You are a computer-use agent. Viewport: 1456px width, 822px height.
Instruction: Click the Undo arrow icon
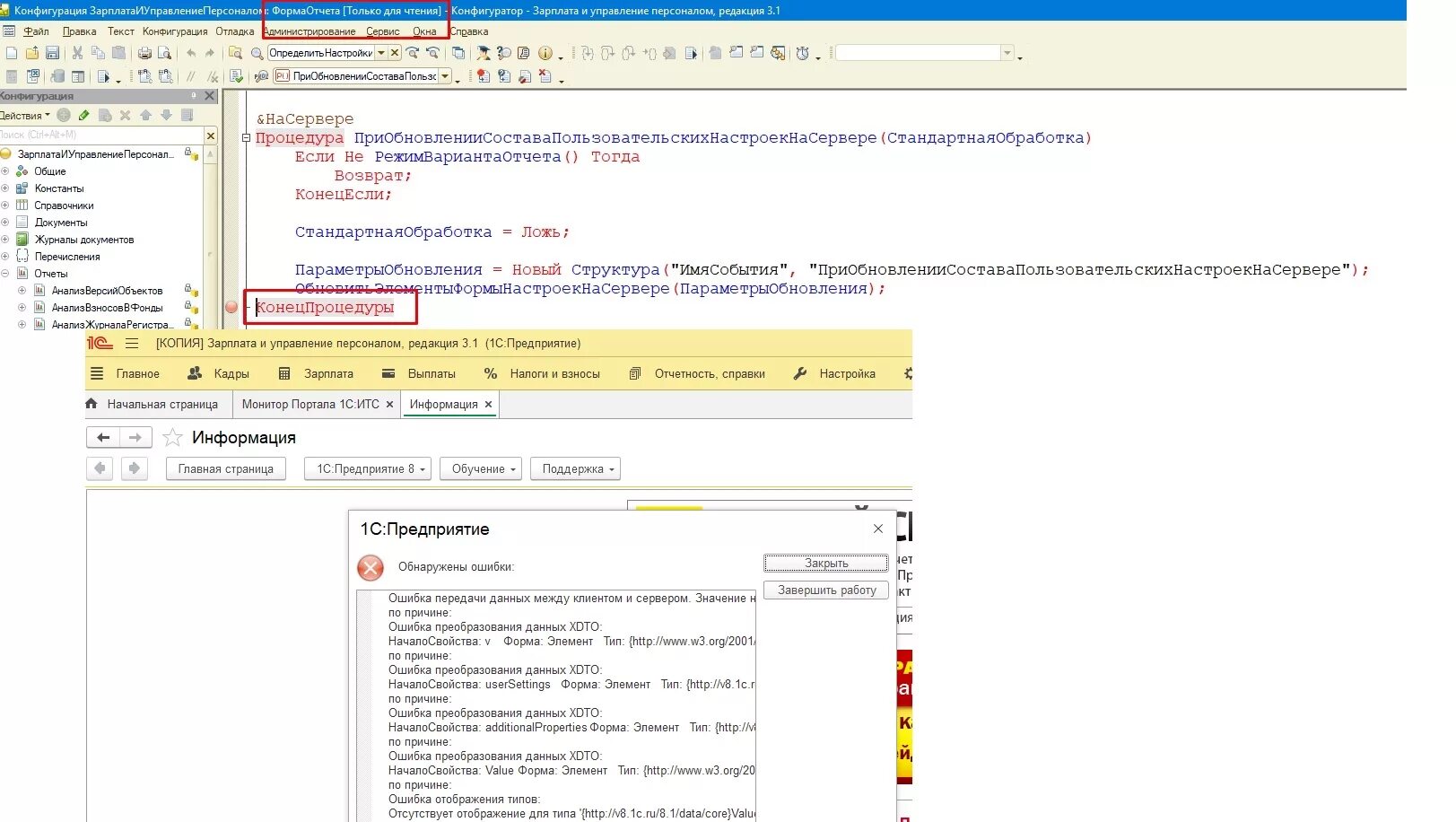pos(191,53)
